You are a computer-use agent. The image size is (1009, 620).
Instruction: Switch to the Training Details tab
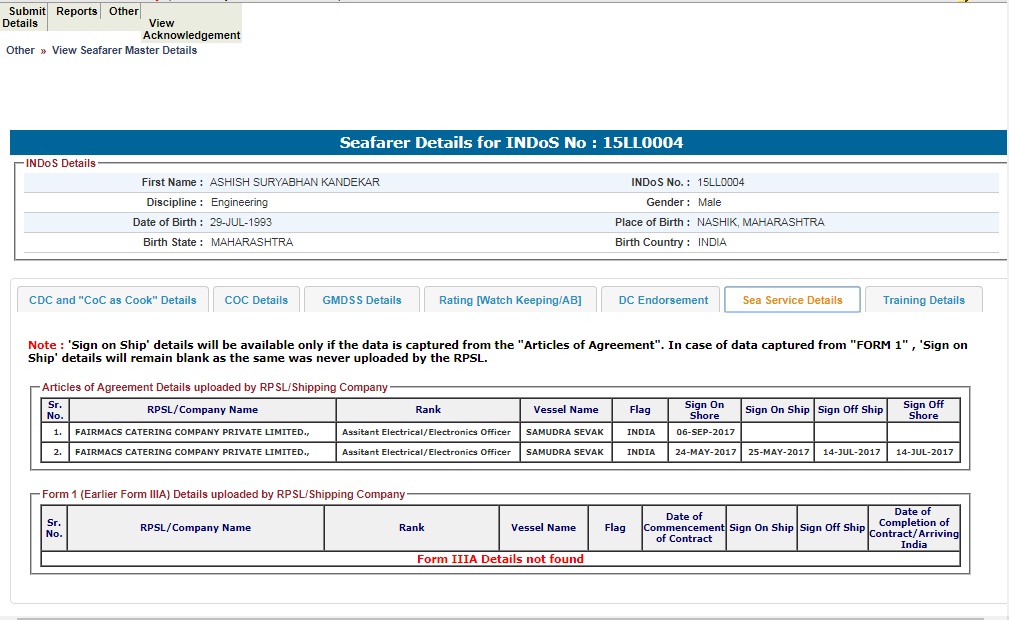(x=924, y=300)
